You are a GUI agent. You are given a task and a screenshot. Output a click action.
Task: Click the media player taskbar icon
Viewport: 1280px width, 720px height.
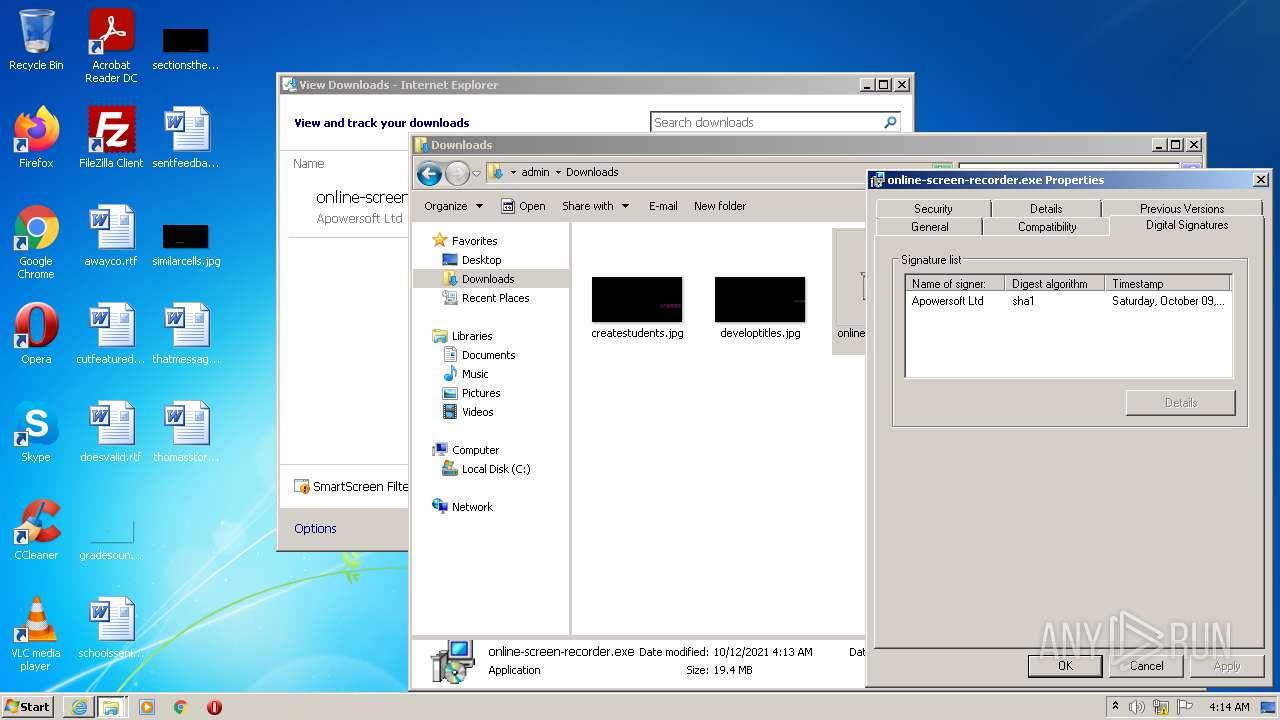point(147,707)
